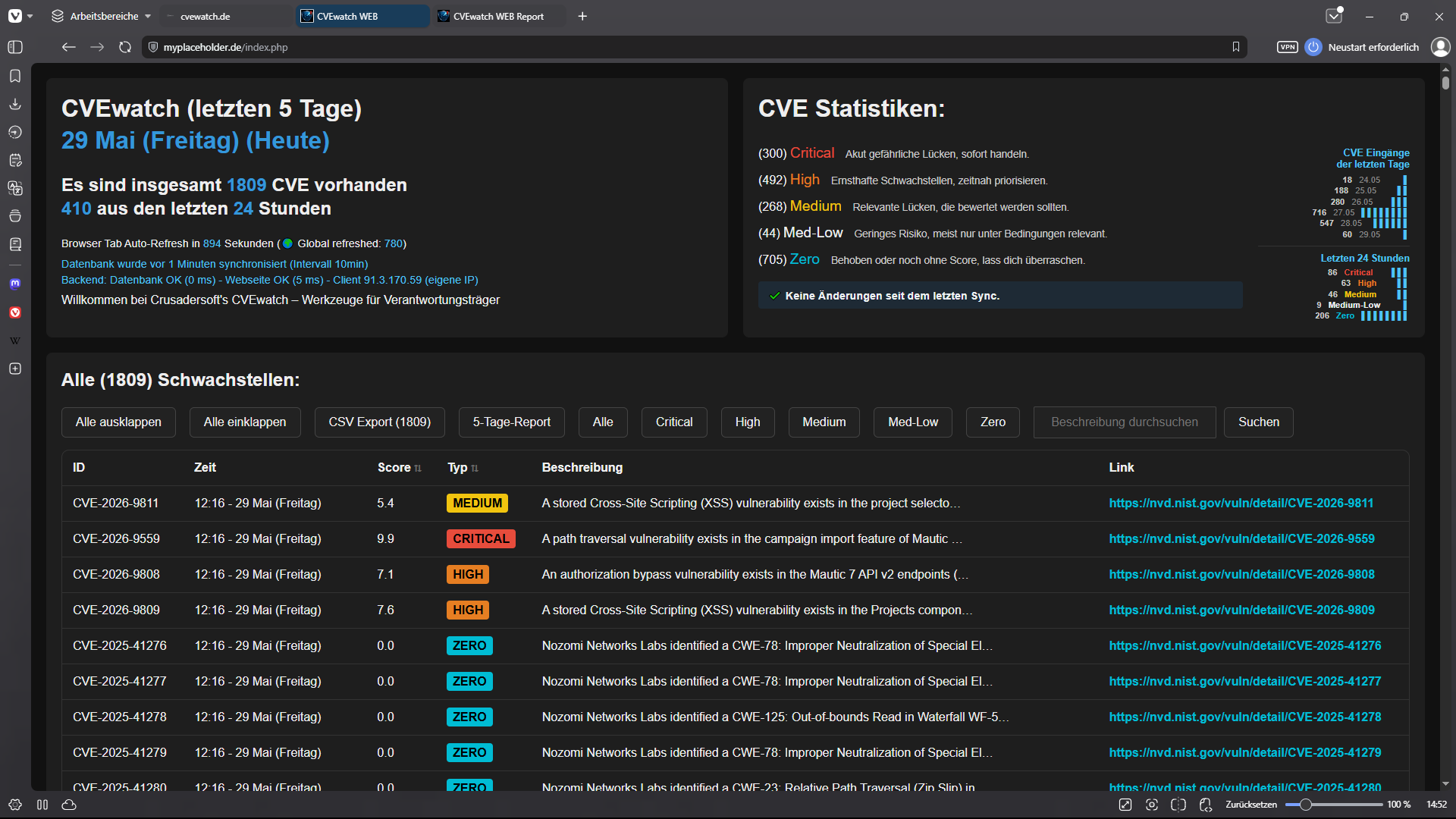Toggle the VPN button
This screenshot has width=1456, height=819.
(1288, 47)
